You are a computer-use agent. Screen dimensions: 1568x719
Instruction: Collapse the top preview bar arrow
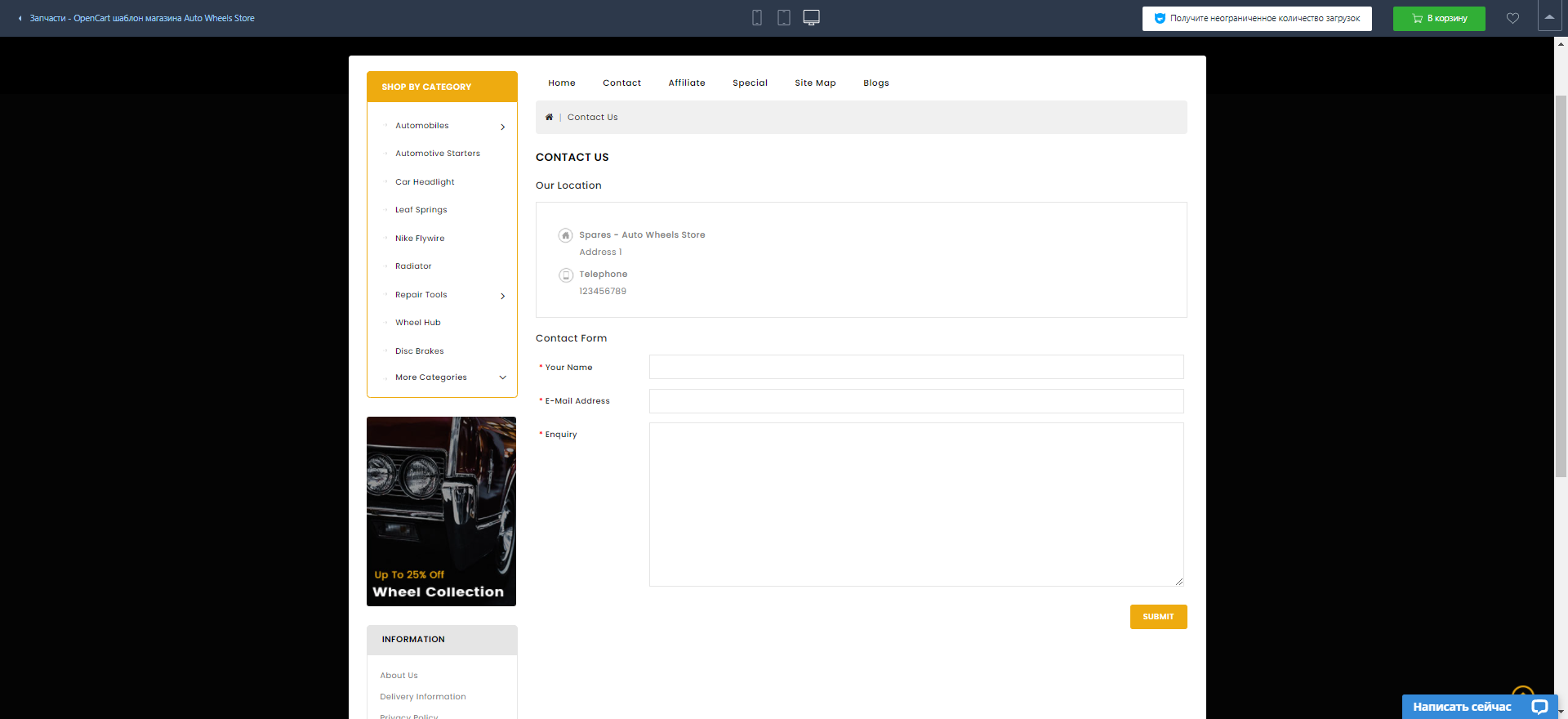tap(1549, 17)
